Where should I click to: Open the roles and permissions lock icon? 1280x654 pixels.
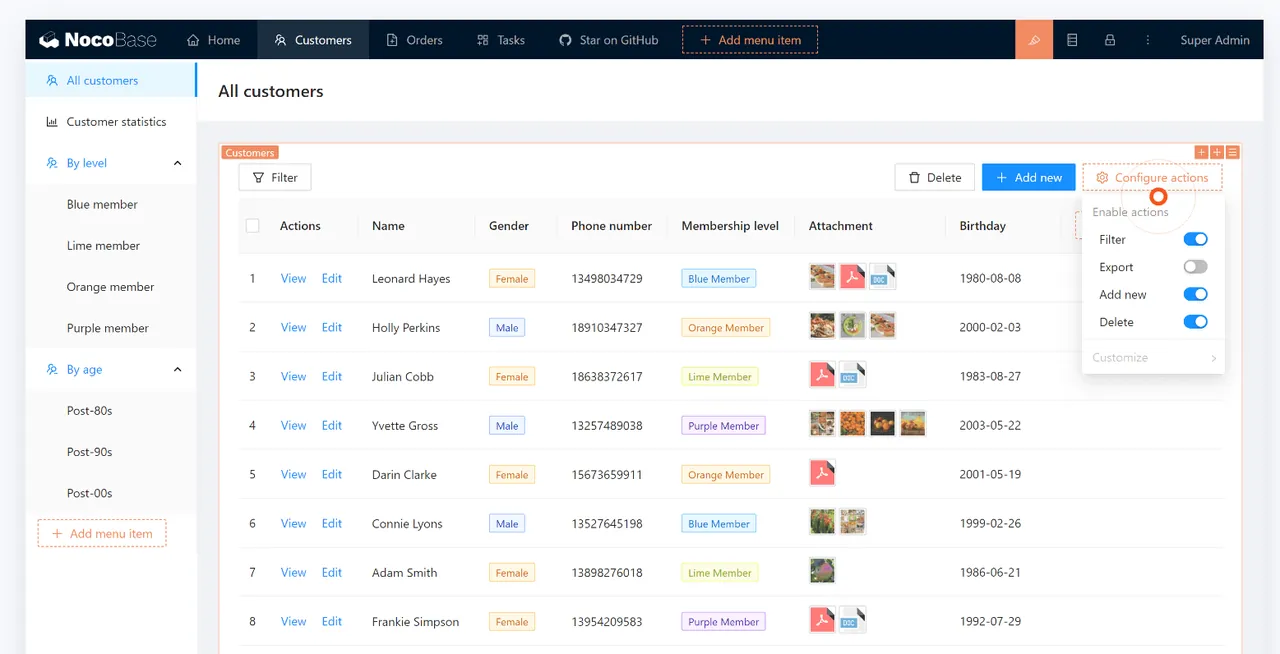coord(1110,40)
